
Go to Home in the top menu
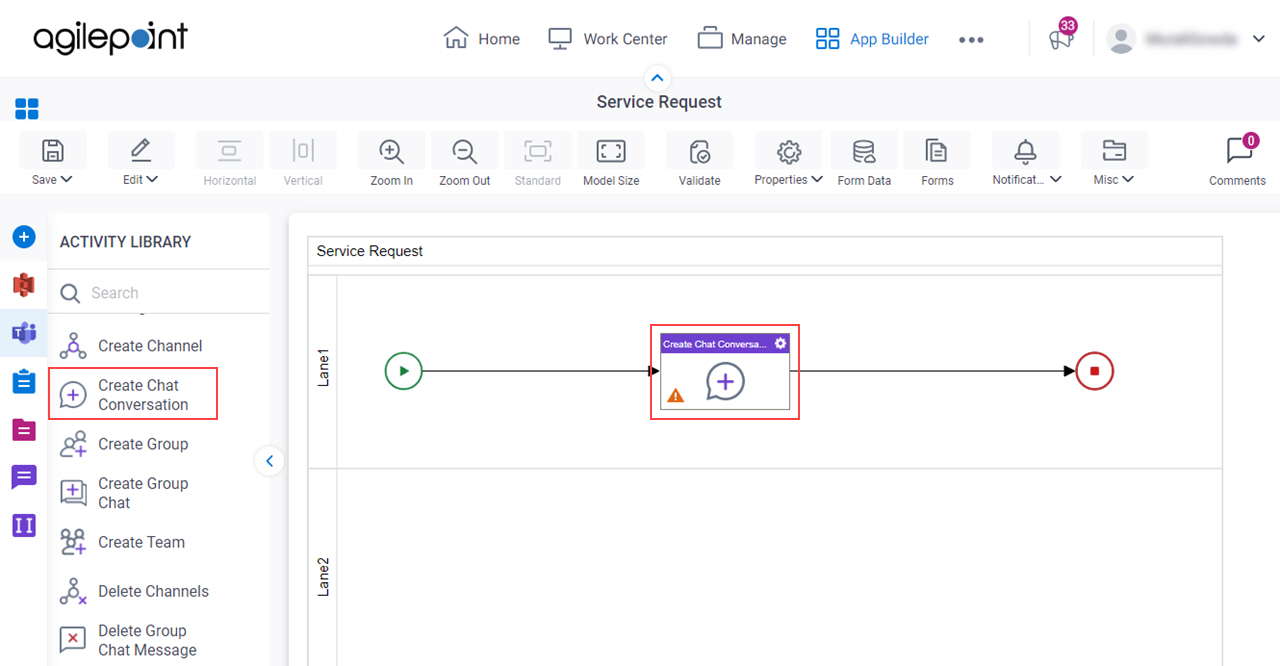(x=482, y=39)
